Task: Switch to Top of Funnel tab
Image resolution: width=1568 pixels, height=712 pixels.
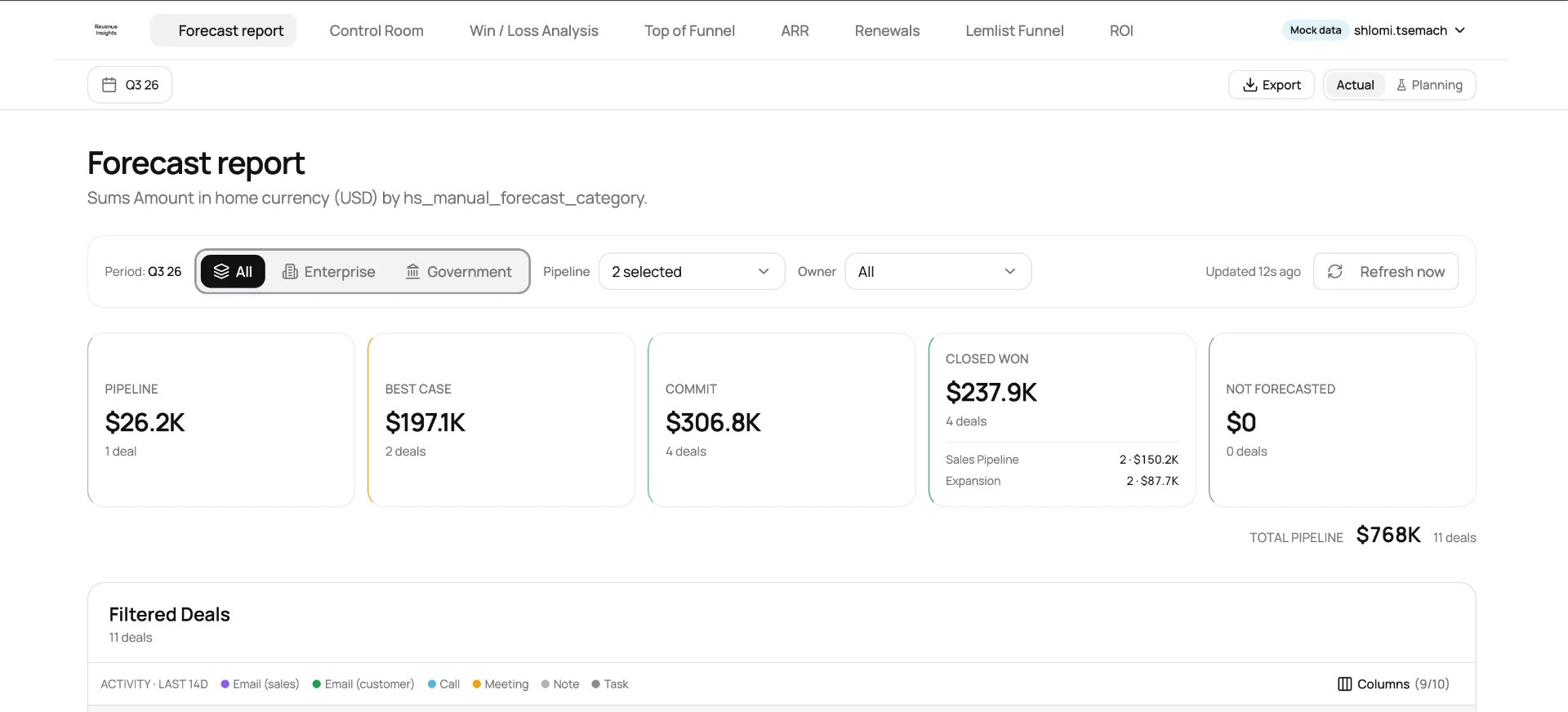Action: click(689, 30)
